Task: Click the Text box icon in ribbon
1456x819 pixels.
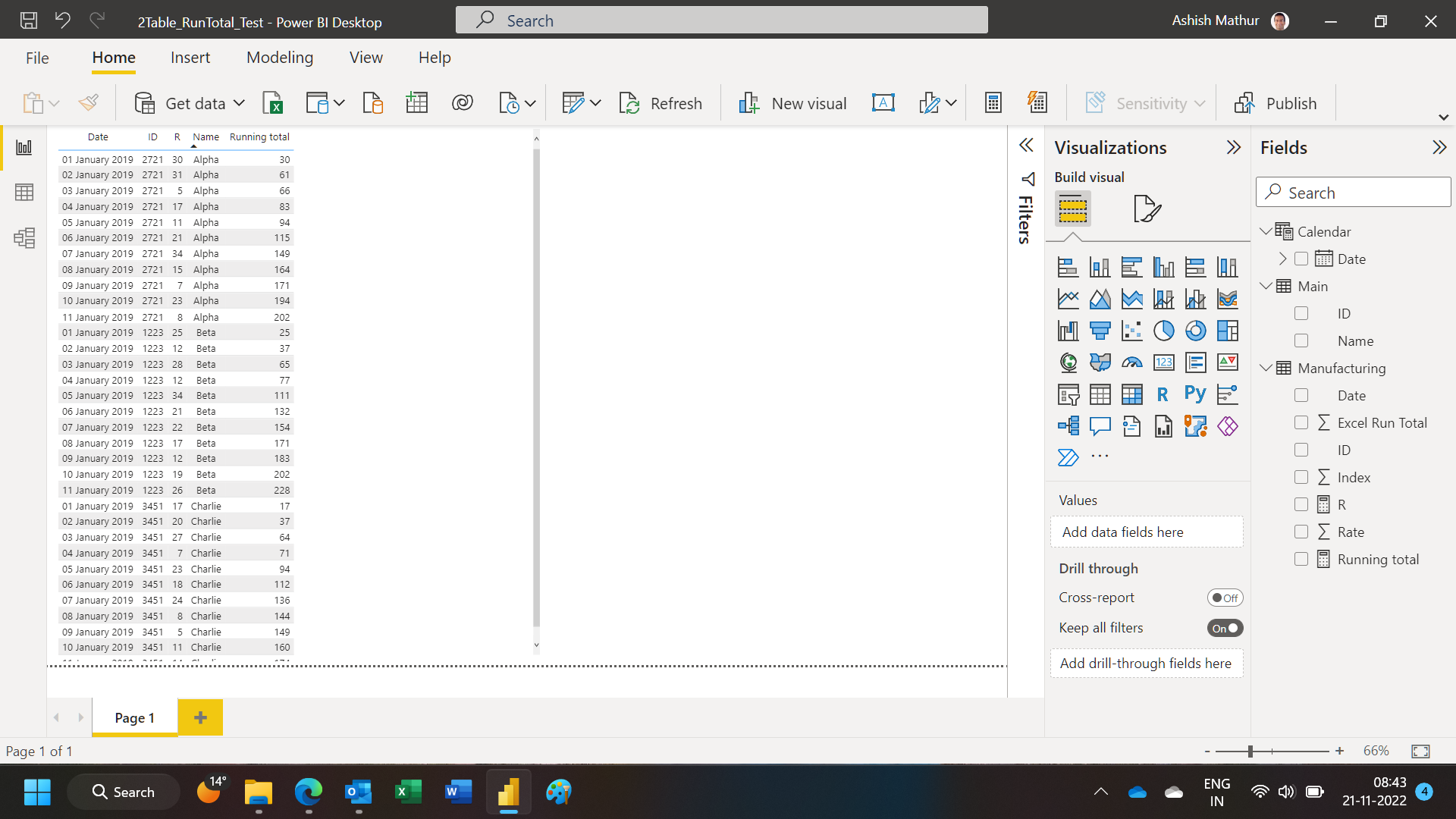Action: point(883,103)
